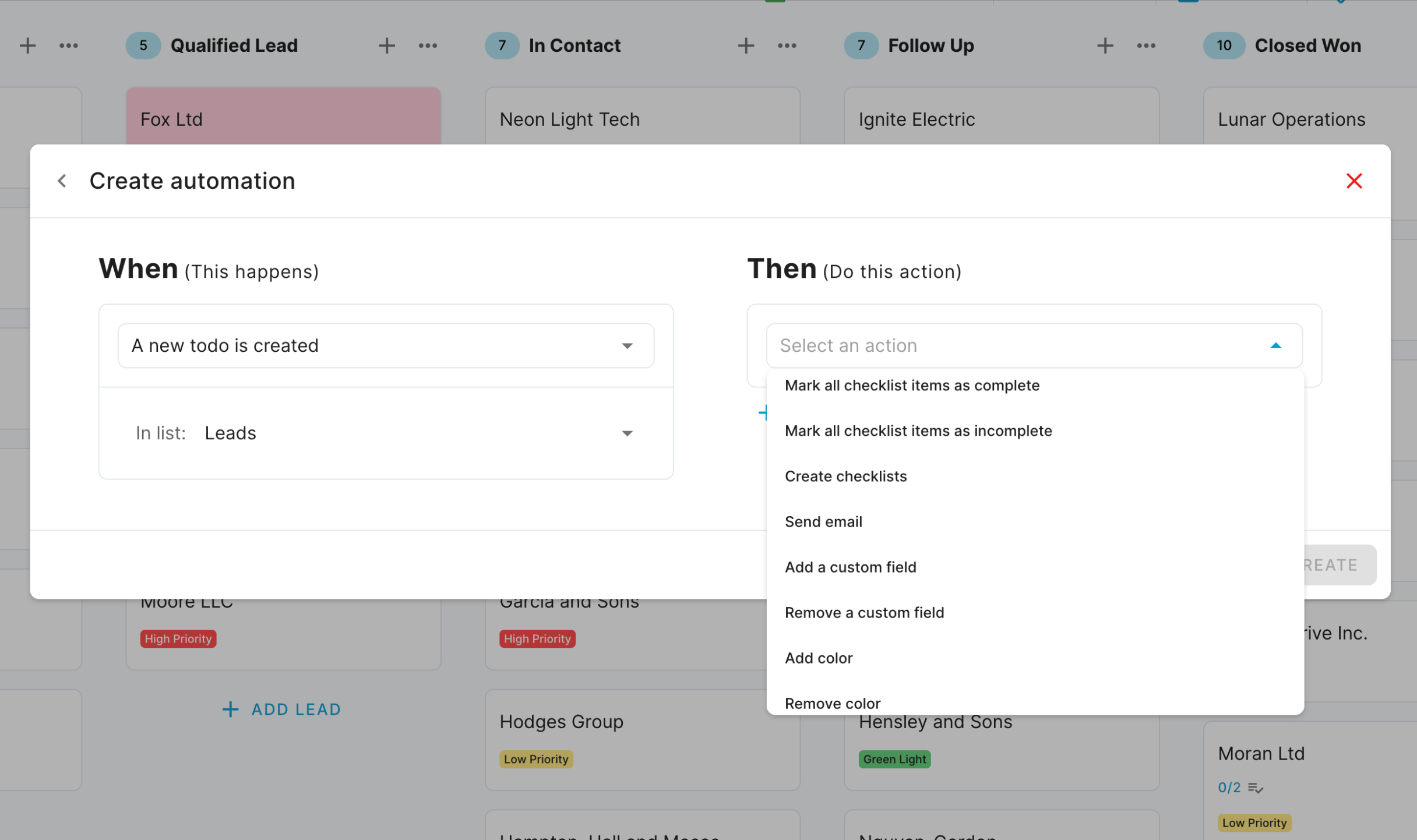Click the Add Lead button

pos(282,709)
